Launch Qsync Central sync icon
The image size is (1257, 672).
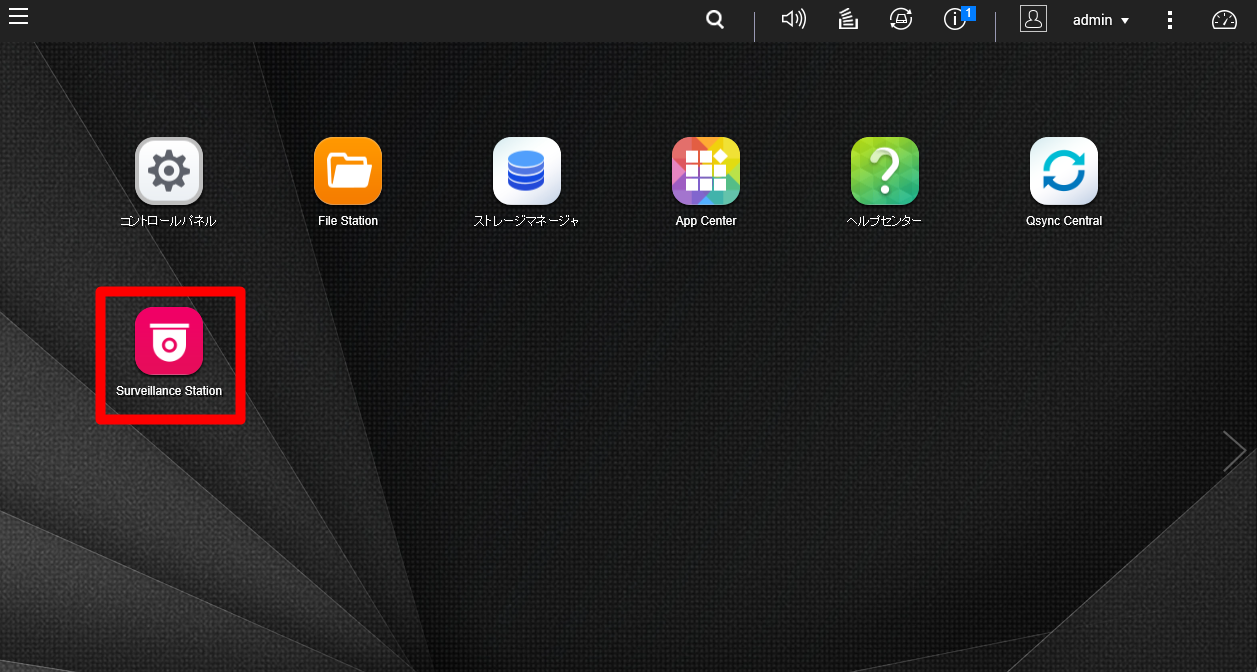click(1064, 171)
